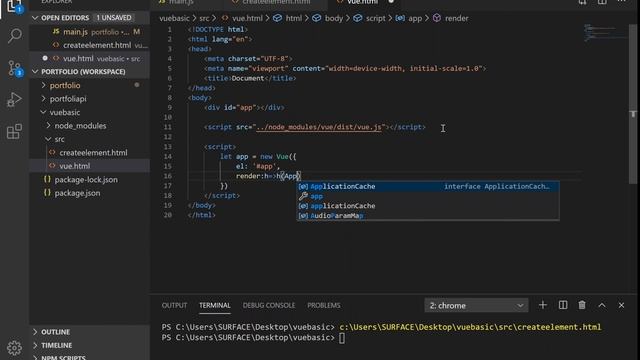Open the Manage settings gear
Viewport: 640px width, 360px height.
point(15,348)
